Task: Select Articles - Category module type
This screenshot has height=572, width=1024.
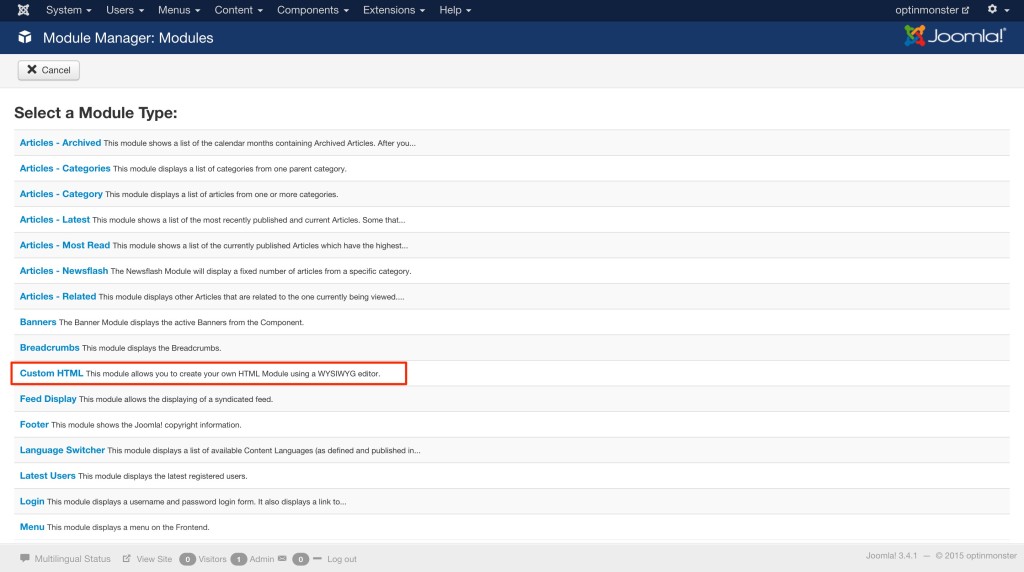Action: [x=61, y=194]
